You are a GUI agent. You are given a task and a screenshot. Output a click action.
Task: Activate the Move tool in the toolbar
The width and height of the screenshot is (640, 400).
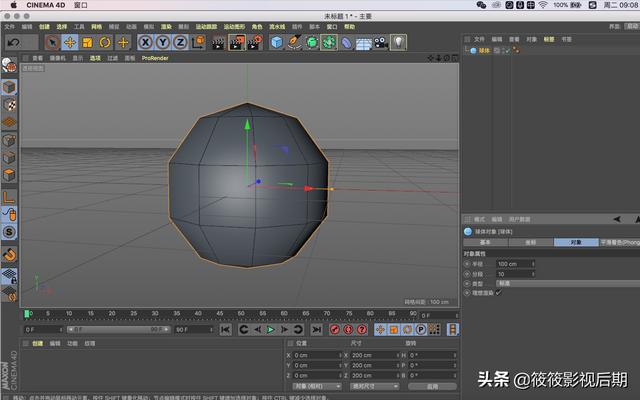pyautogui.click(x=70, y=42)
